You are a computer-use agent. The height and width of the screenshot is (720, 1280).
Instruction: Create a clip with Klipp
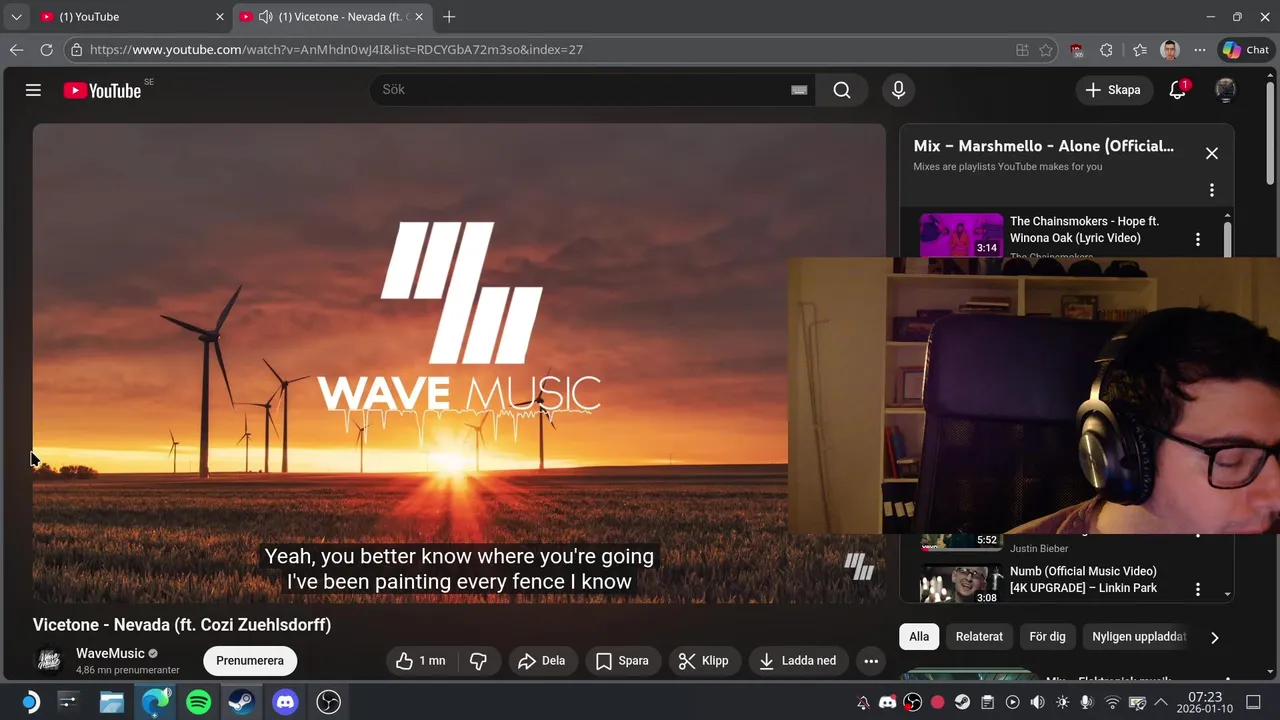point(703,661)
